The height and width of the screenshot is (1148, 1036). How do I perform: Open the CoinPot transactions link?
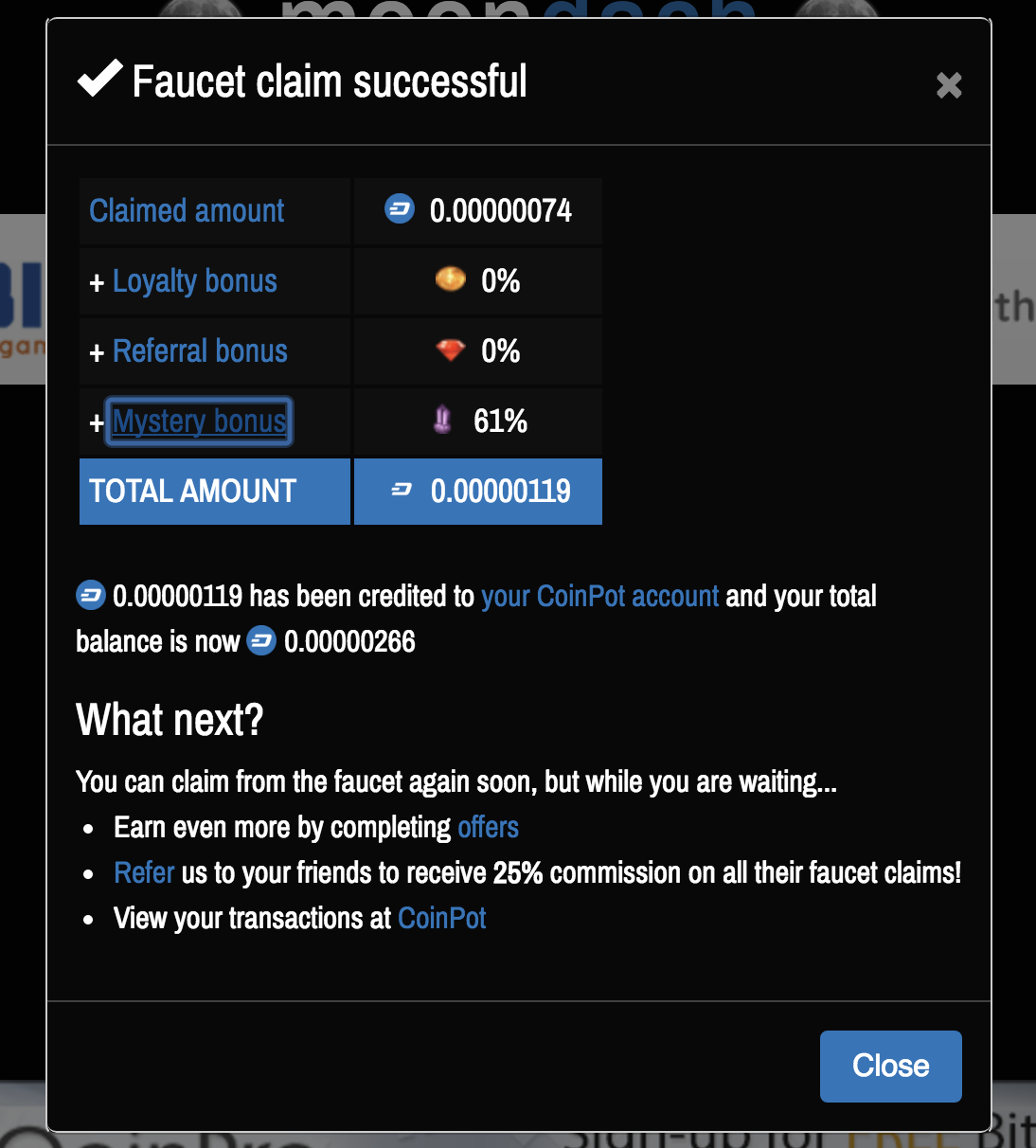[441, 918]
